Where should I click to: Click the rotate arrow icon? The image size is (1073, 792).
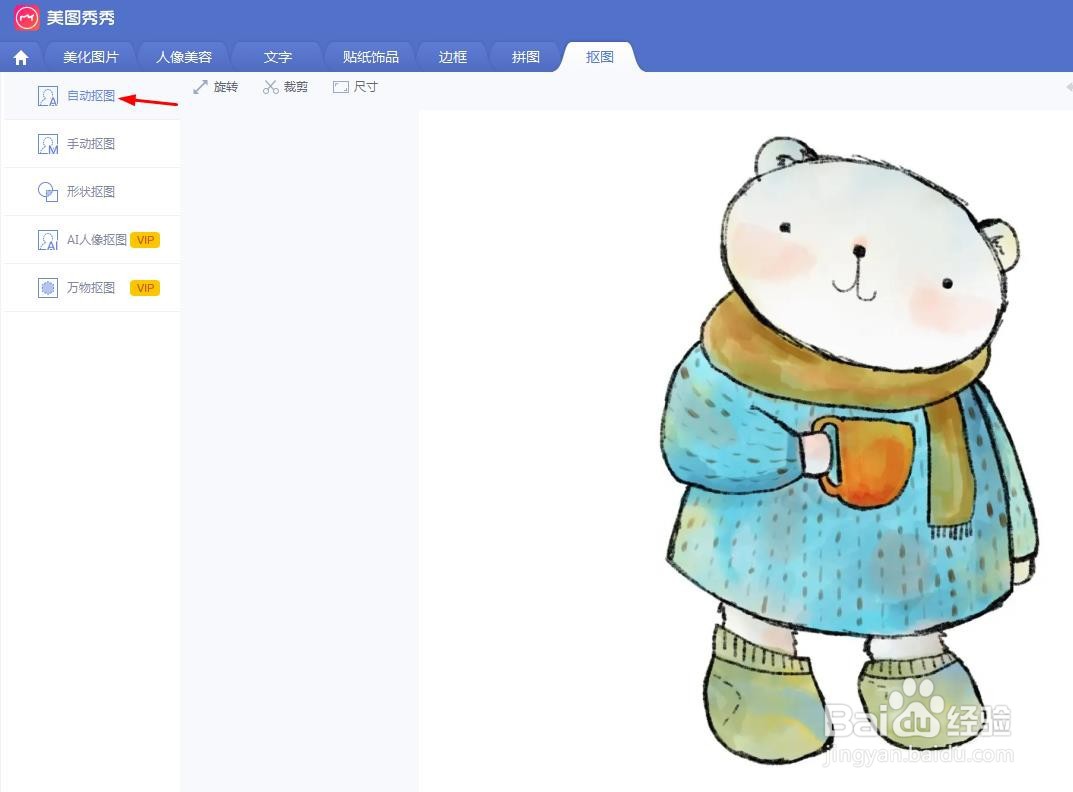[x=201, y=87]
